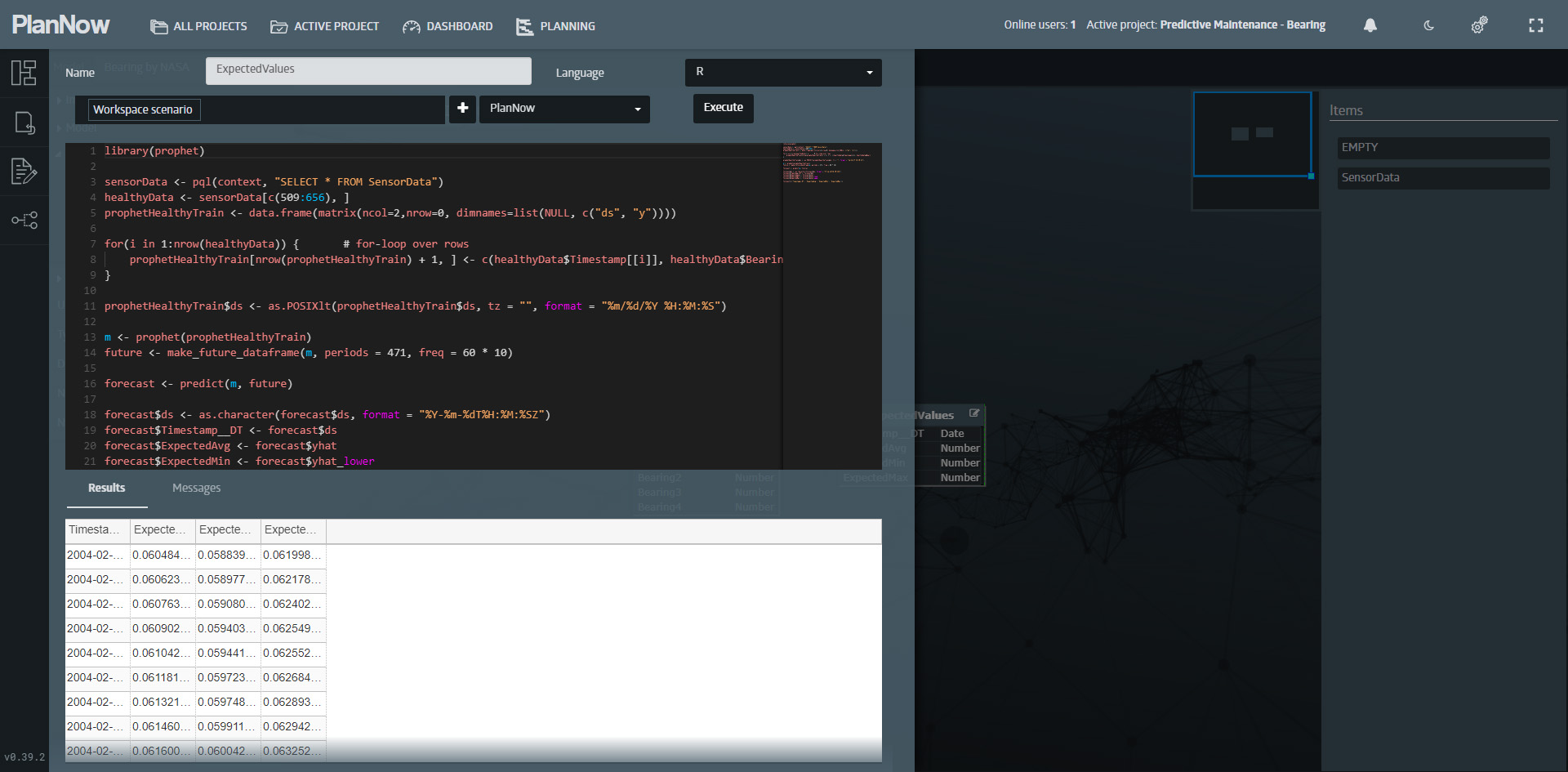1568x772 pixels.
Task: Open the PlanNow scenario dropdown
Action: coord(564,109)
